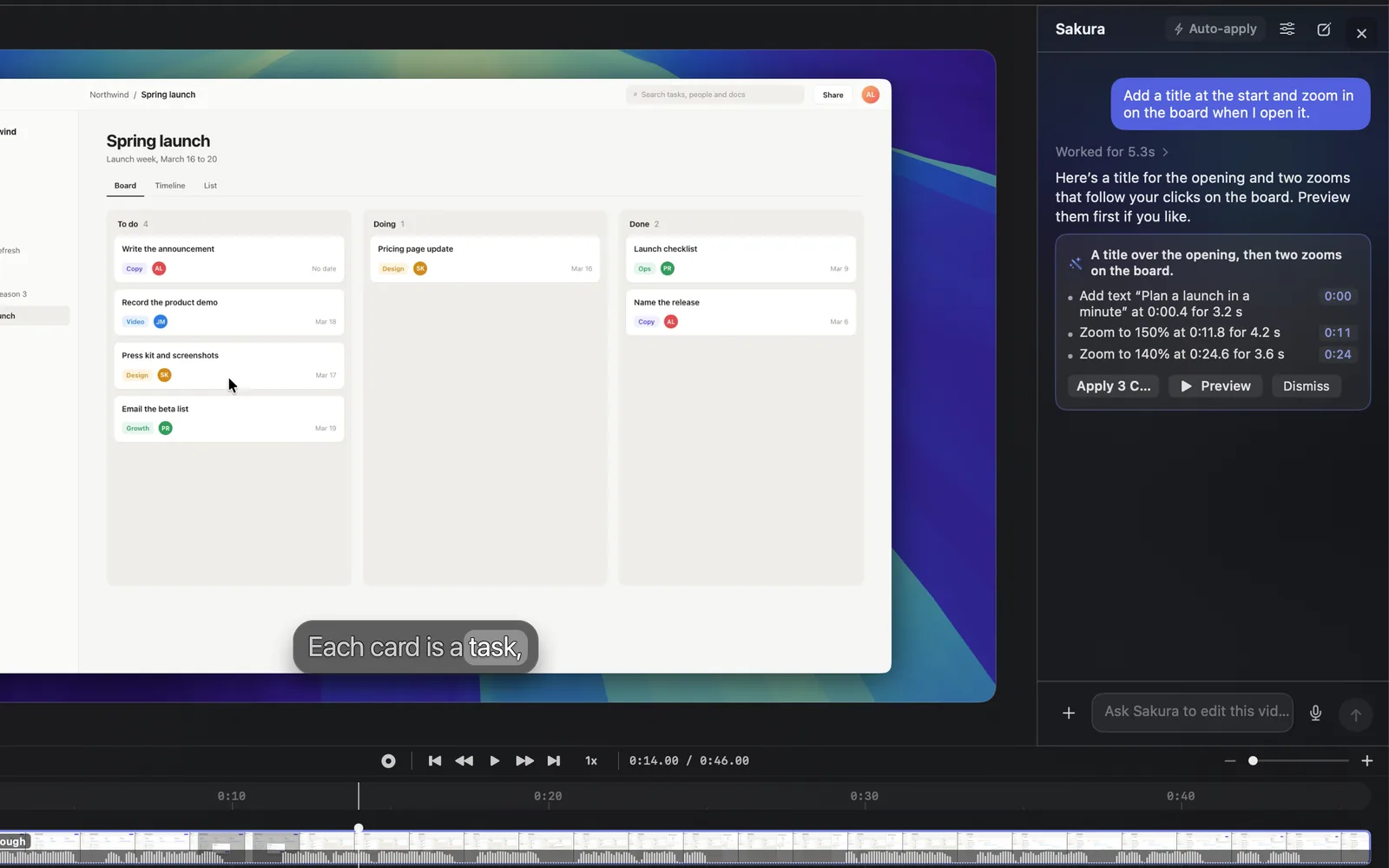Change the 1x playback speed

click(591, 761)
